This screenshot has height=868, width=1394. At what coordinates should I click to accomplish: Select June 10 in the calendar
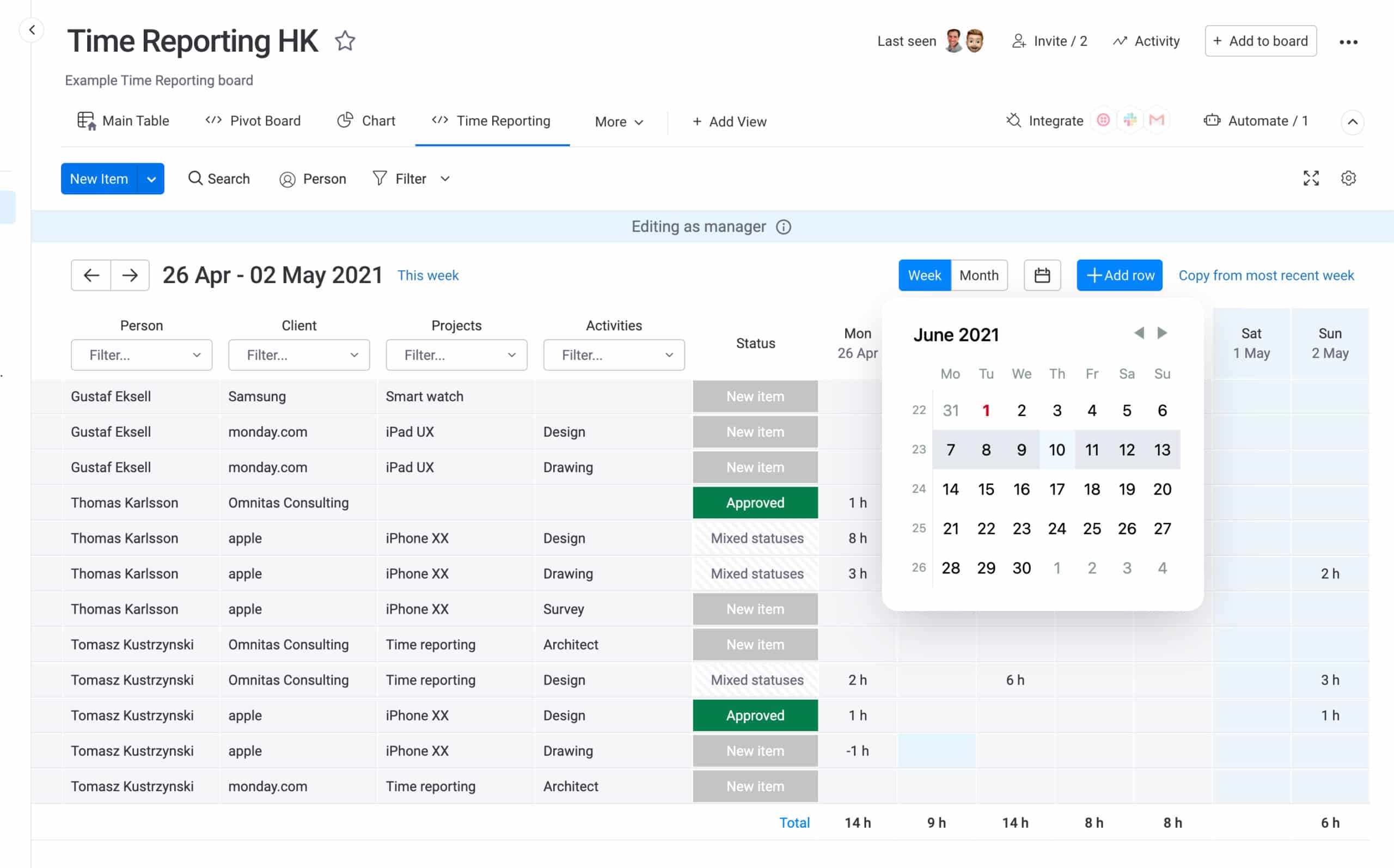click(1056, 450)
